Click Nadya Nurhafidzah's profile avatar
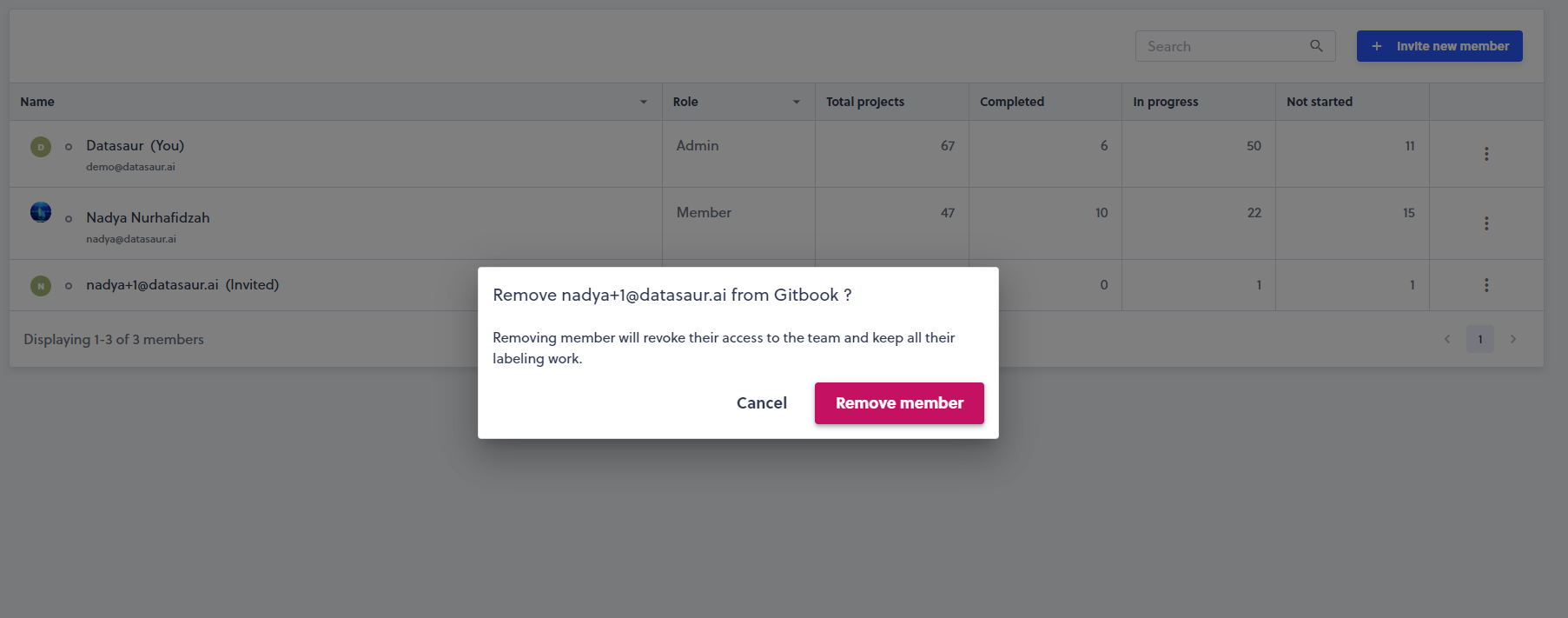Image resolution: width=1568 pixels, height=618 pixels. [x=41, y=212]
